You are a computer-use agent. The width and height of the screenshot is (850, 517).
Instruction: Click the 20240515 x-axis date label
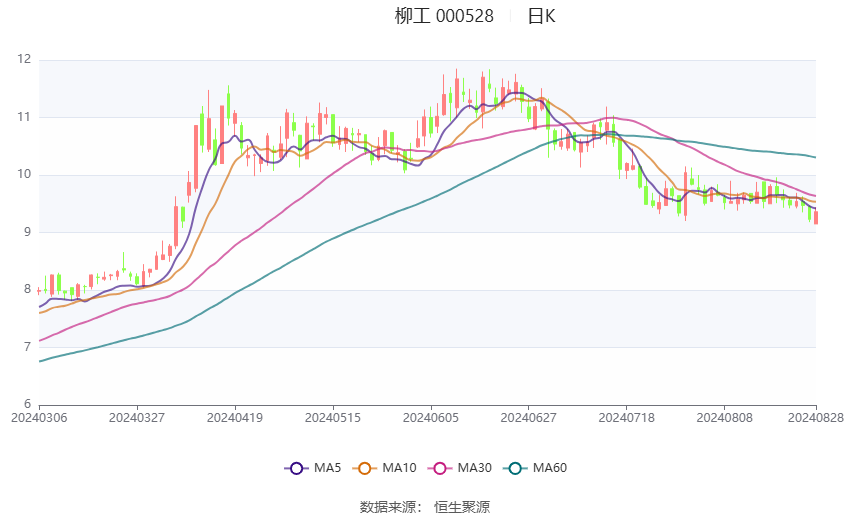click(x=333, y=418)
